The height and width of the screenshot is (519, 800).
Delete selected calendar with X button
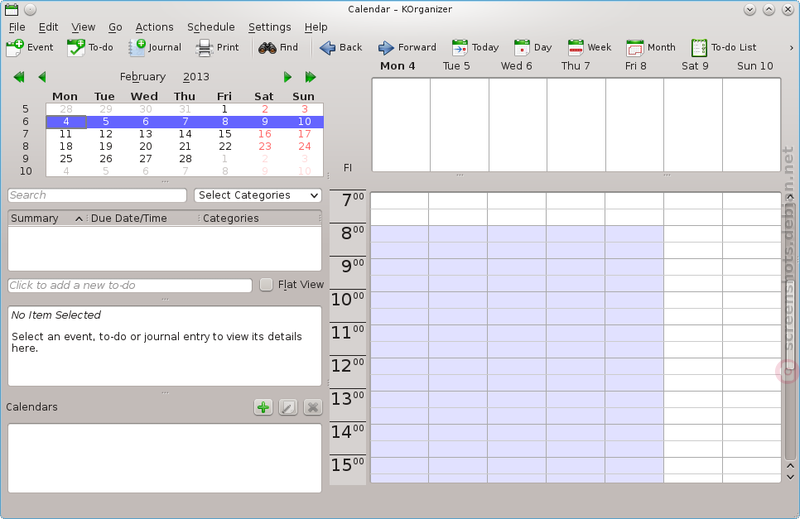313,407
